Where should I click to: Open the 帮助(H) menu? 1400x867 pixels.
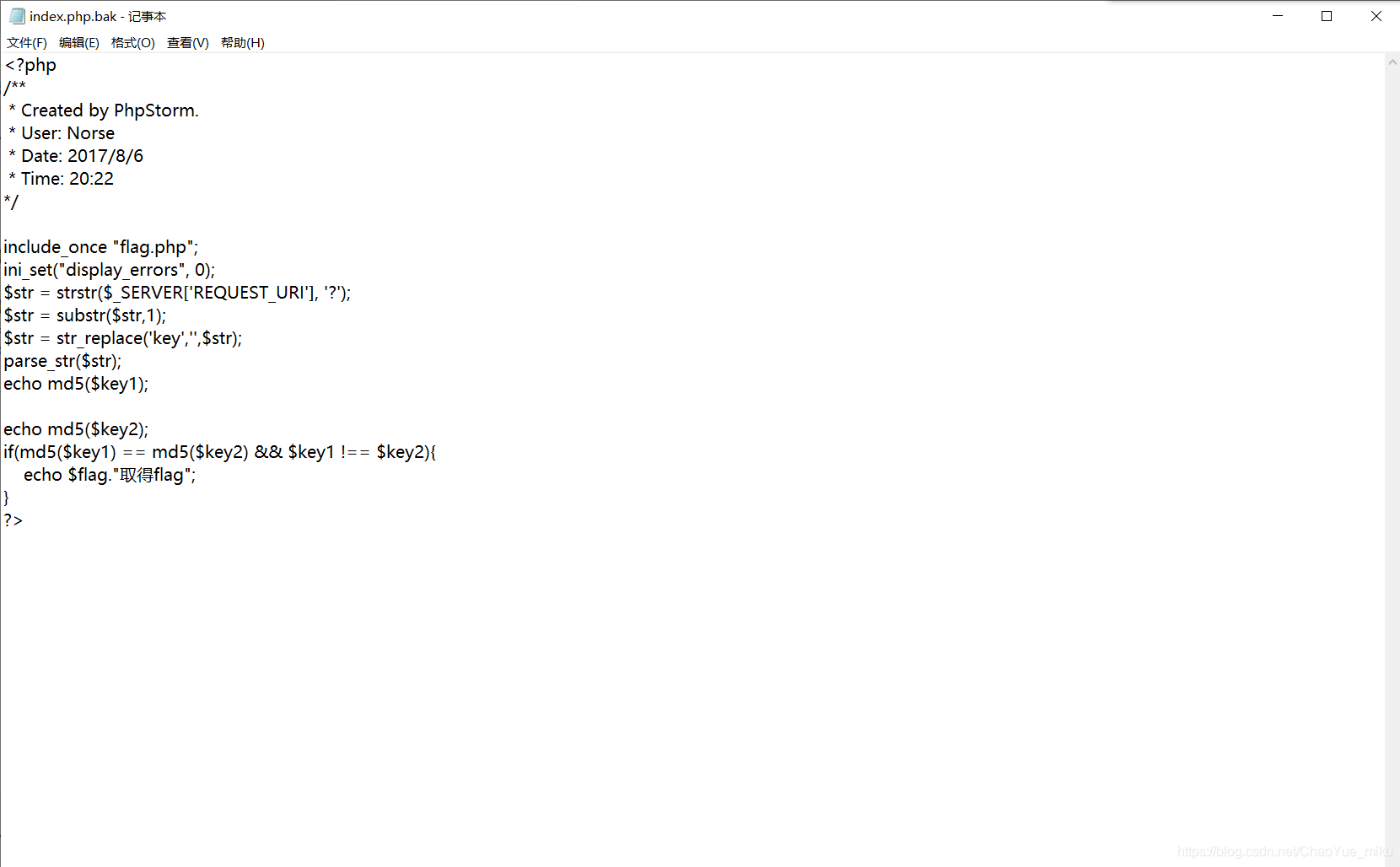click(242, 42)
